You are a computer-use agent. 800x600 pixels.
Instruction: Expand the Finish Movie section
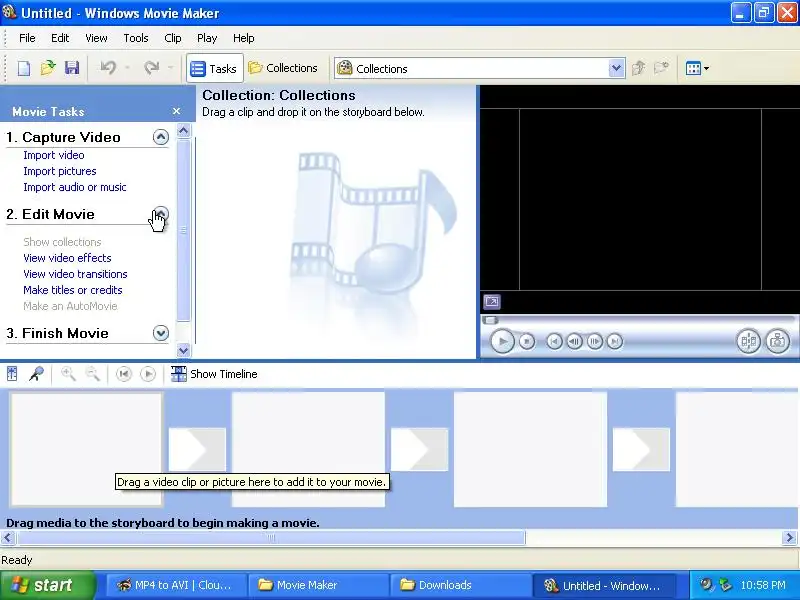tap(161, 333)
